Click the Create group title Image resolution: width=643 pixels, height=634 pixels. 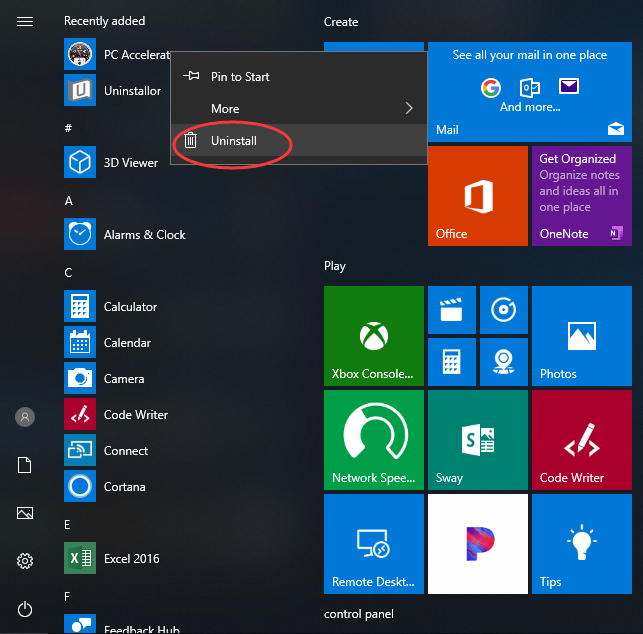click(341, 22)
